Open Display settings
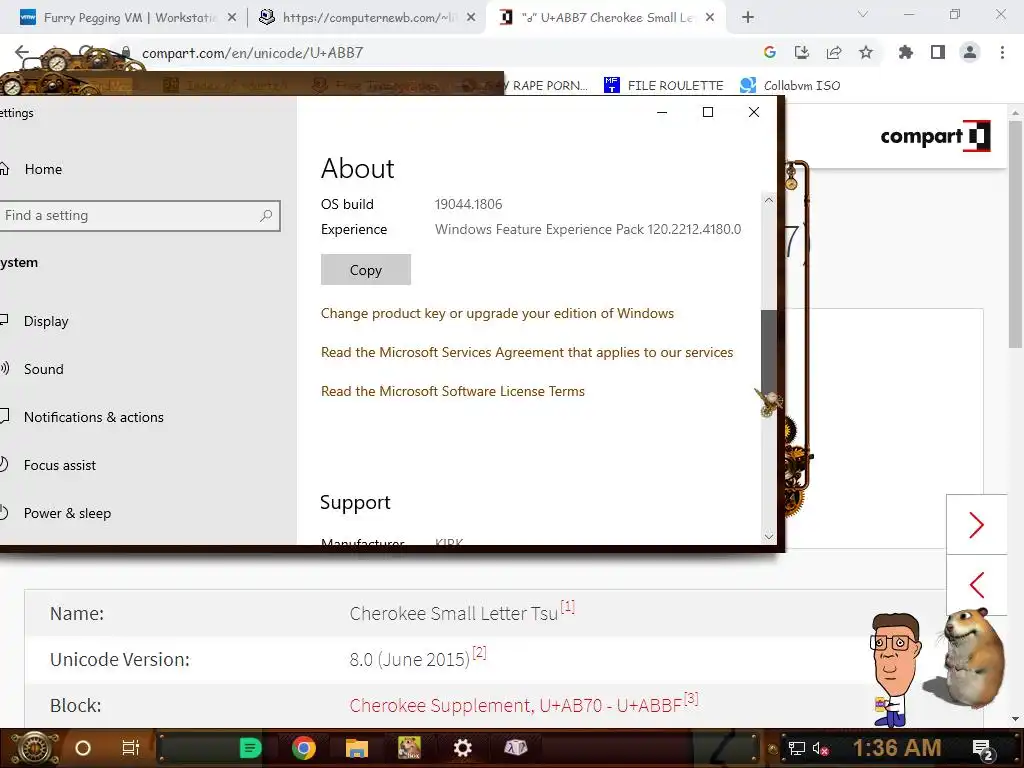This screenshot has width=1024, height=768. click(x=46, y=321)
